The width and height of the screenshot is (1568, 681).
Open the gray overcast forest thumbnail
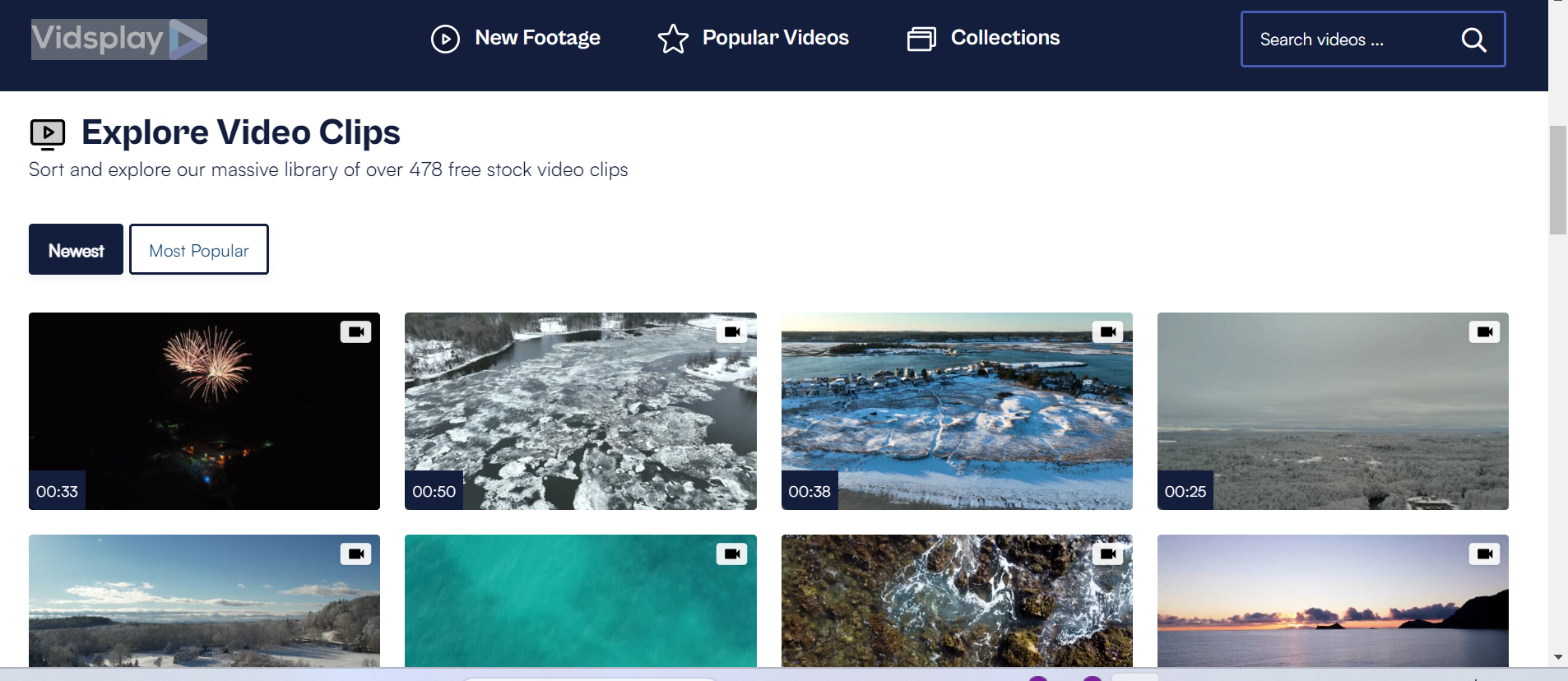pyautogui.click(x=1333, y=411)
